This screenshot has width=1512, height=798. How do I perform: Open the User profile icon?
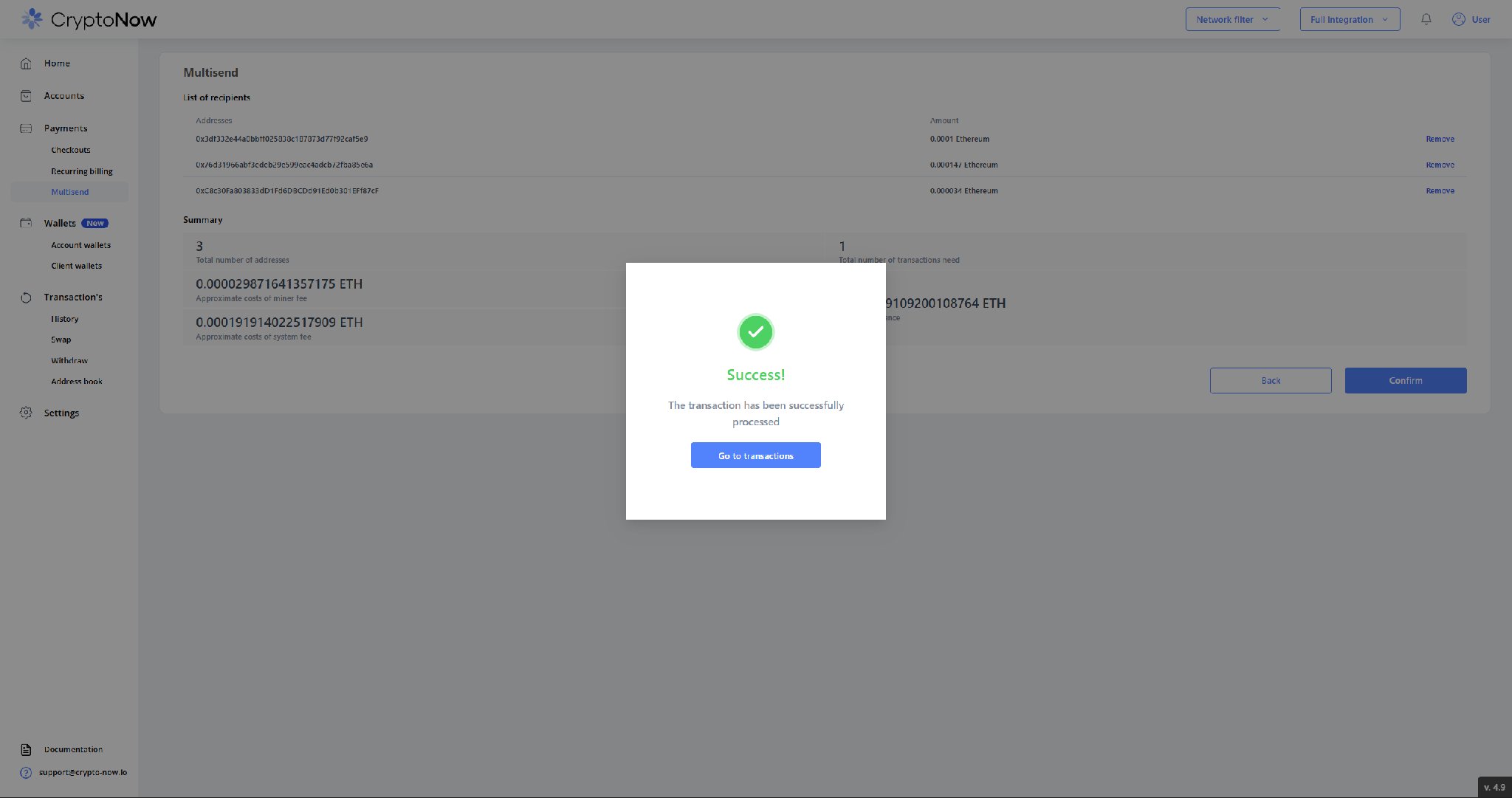pyautogui.click(x=1459, y=19)
